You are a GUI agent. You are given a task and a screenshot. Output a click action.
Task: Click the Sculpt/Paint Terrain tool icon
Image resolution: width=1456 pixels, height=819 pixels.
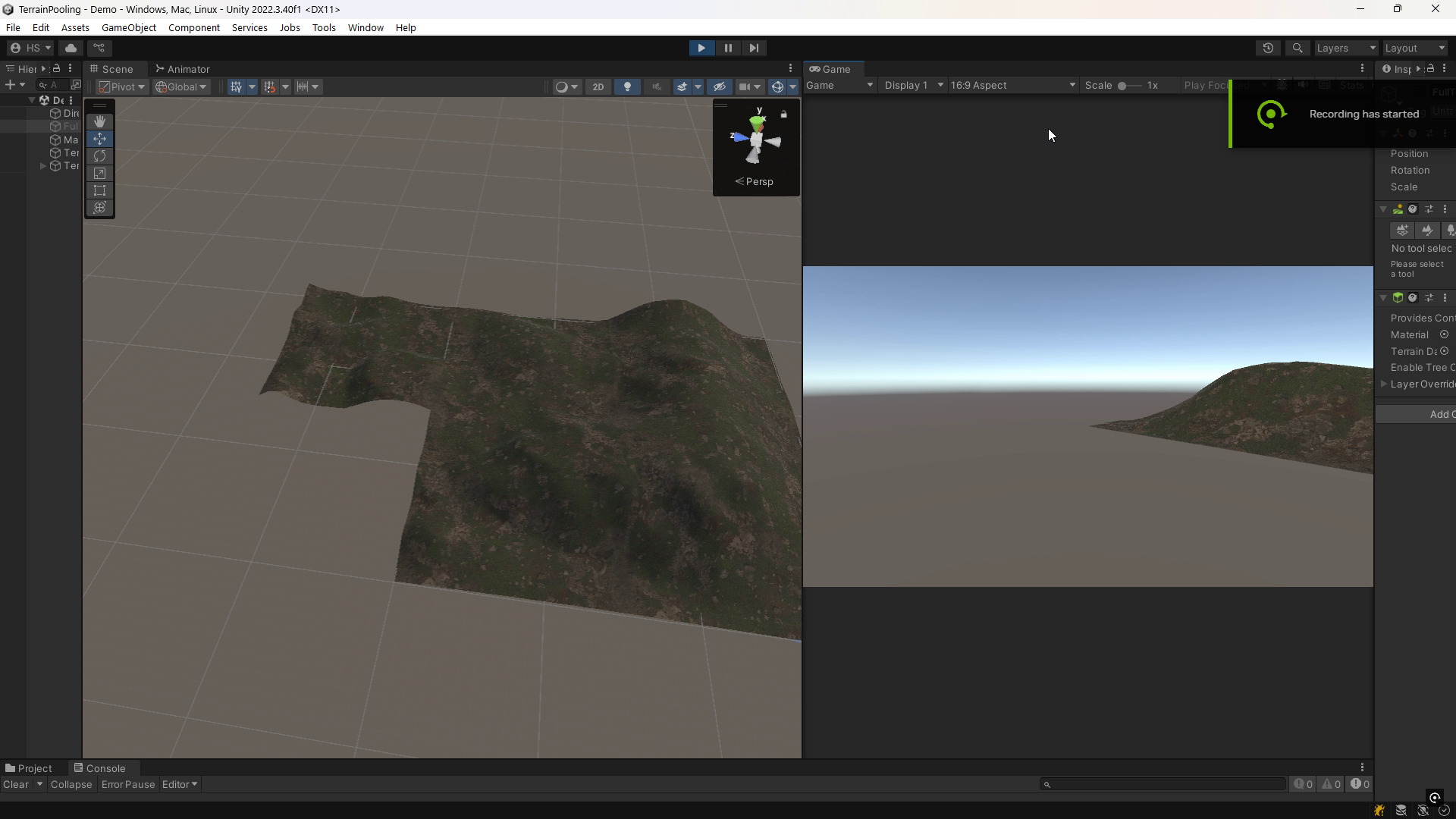click(x=1426, y=230)
